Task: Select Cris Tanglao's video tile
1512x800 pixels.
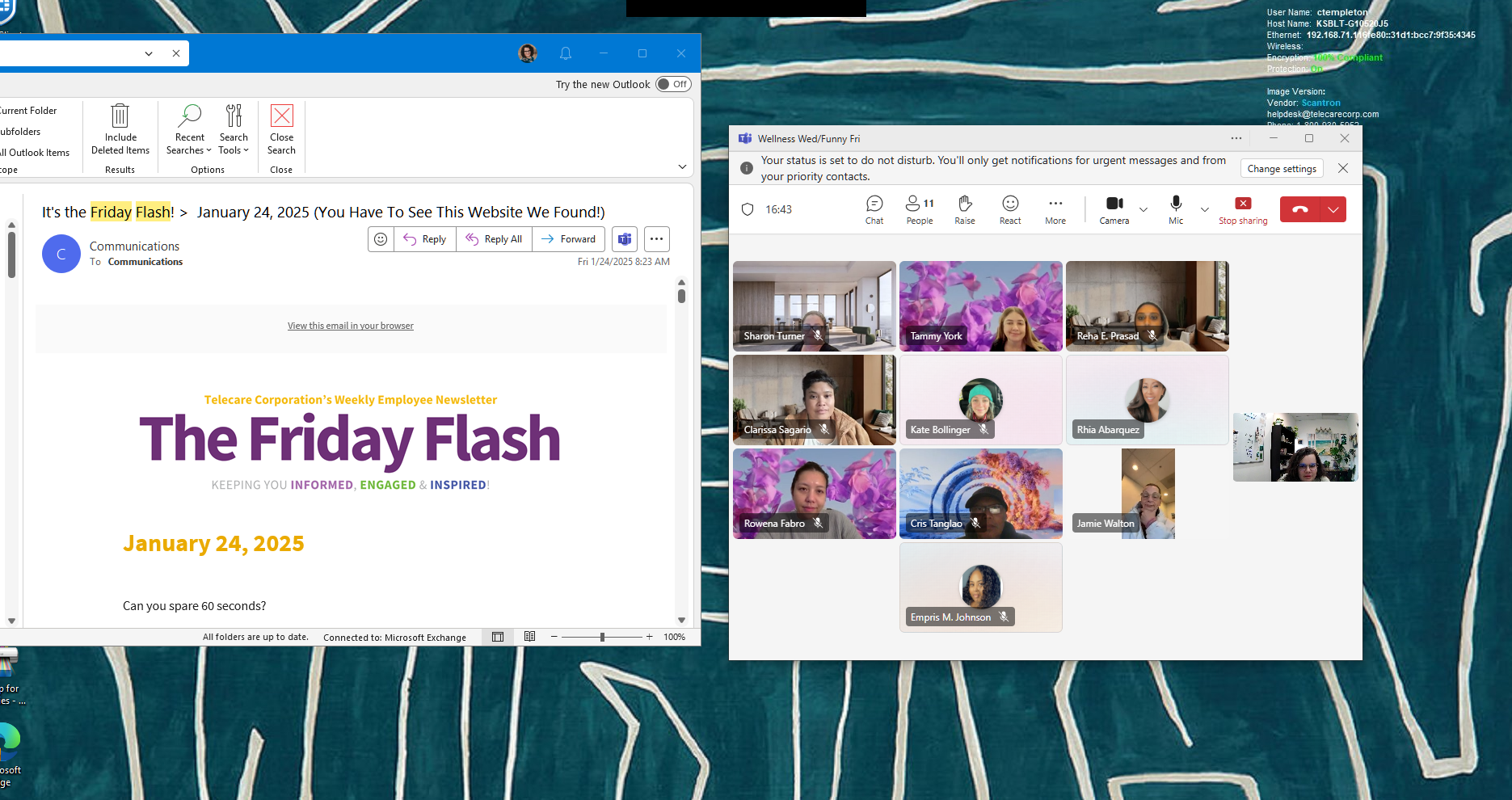Action: (x=981, y=494)
